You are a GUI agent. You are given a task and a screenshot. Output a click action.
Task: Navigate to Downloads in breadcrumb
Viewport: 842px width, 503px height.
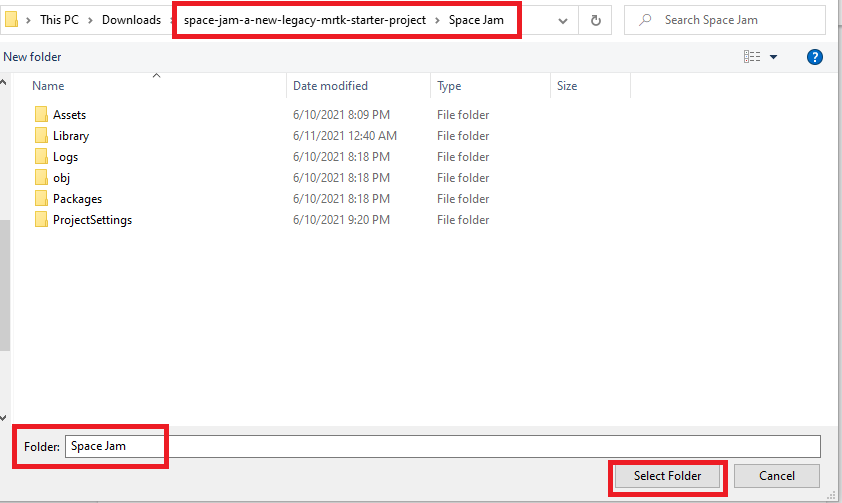[x=132, y=20]
